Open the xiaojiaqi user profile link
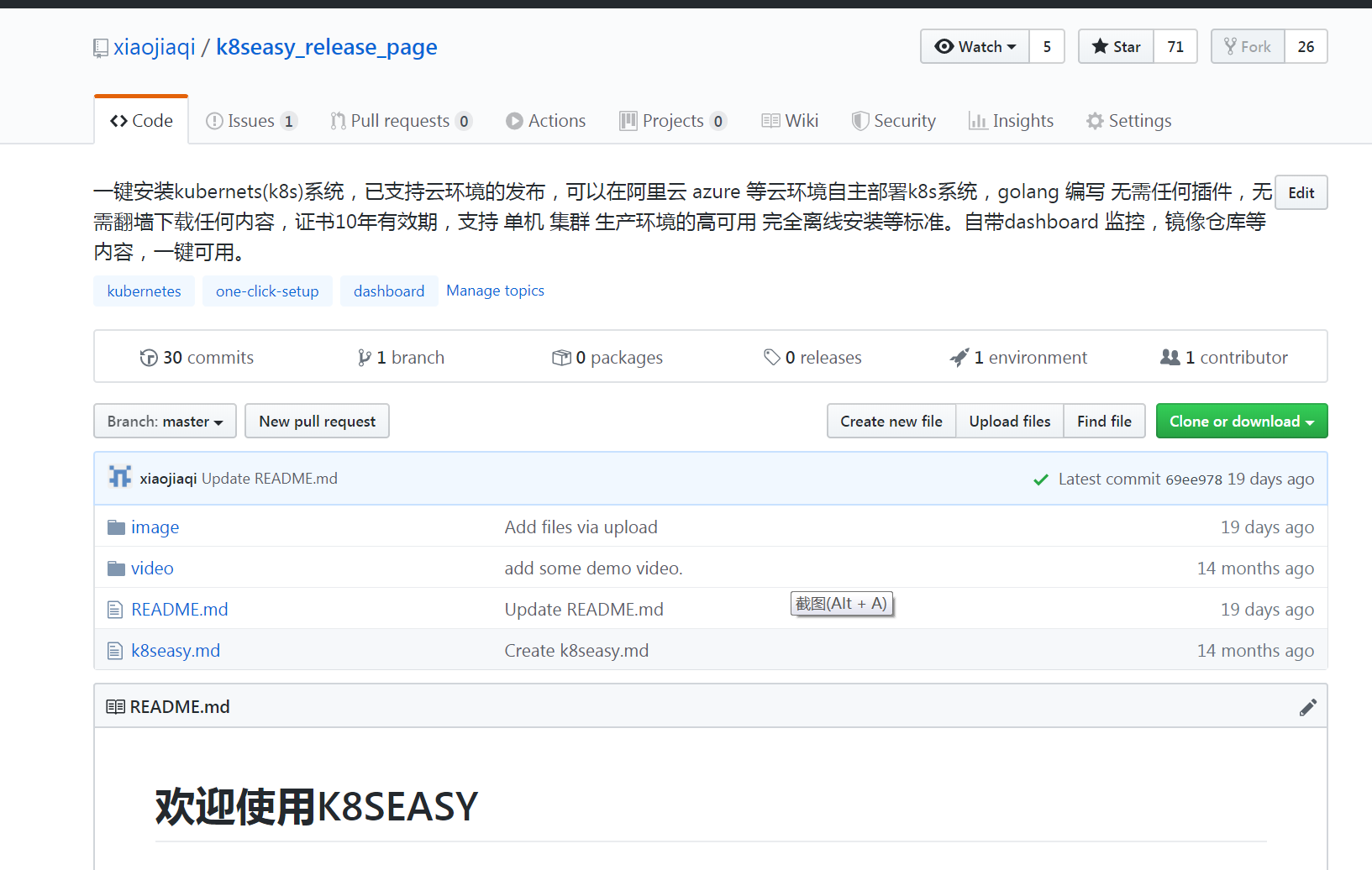Image resolution: width=1372 pixels, height=870 pixels. click(x=155, y=47)
